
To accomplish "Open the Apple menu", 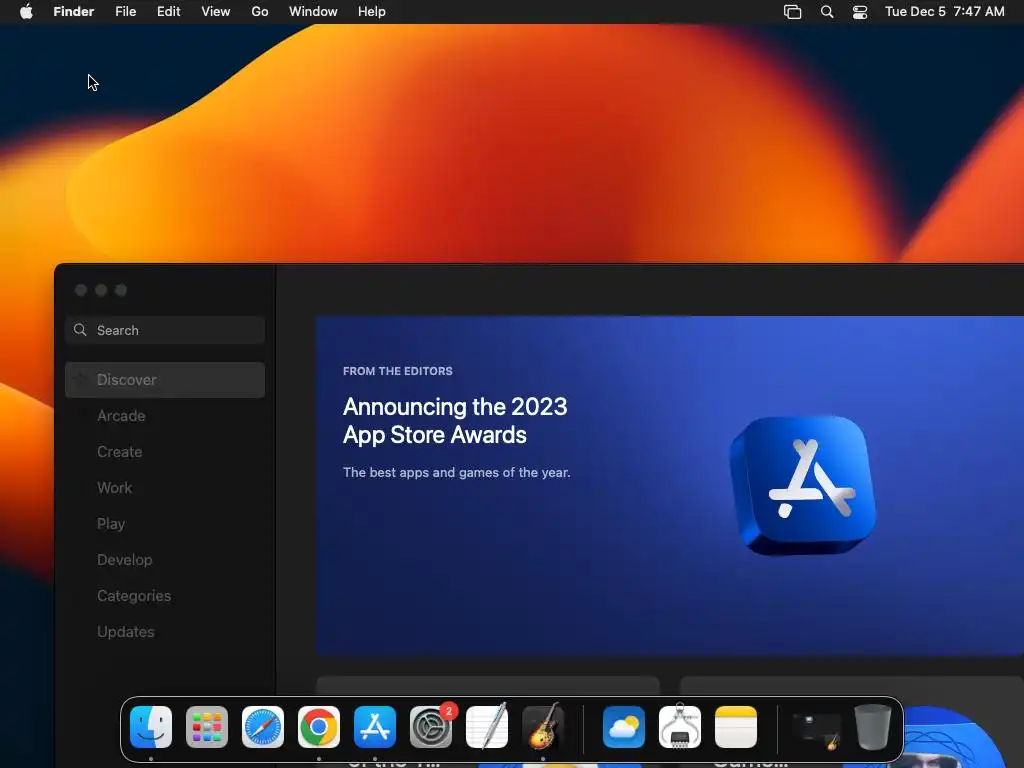I will 26,12.
